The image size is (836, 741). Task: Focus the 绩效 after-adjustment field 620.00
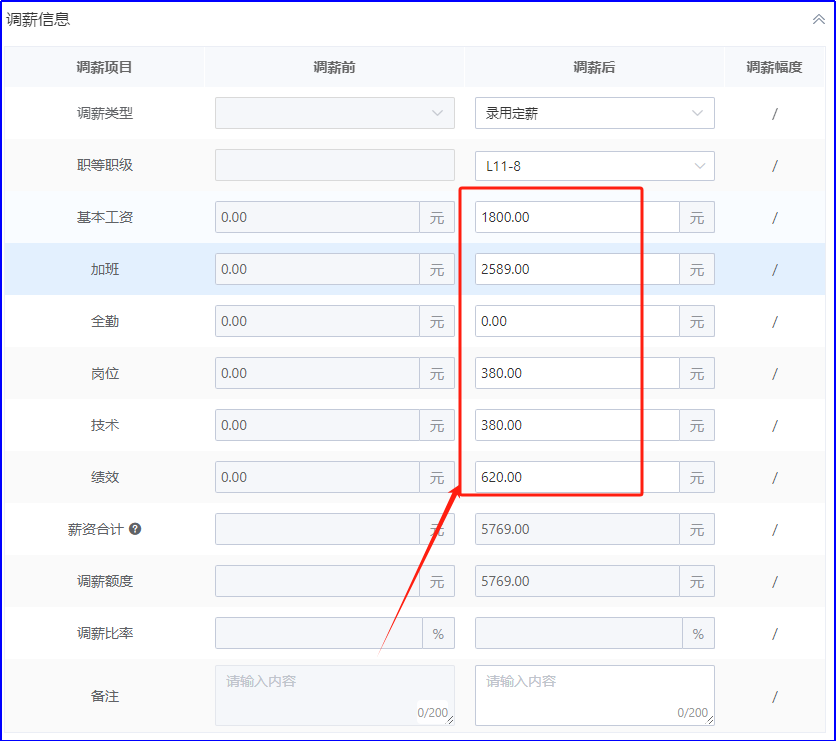coord(576,477)
